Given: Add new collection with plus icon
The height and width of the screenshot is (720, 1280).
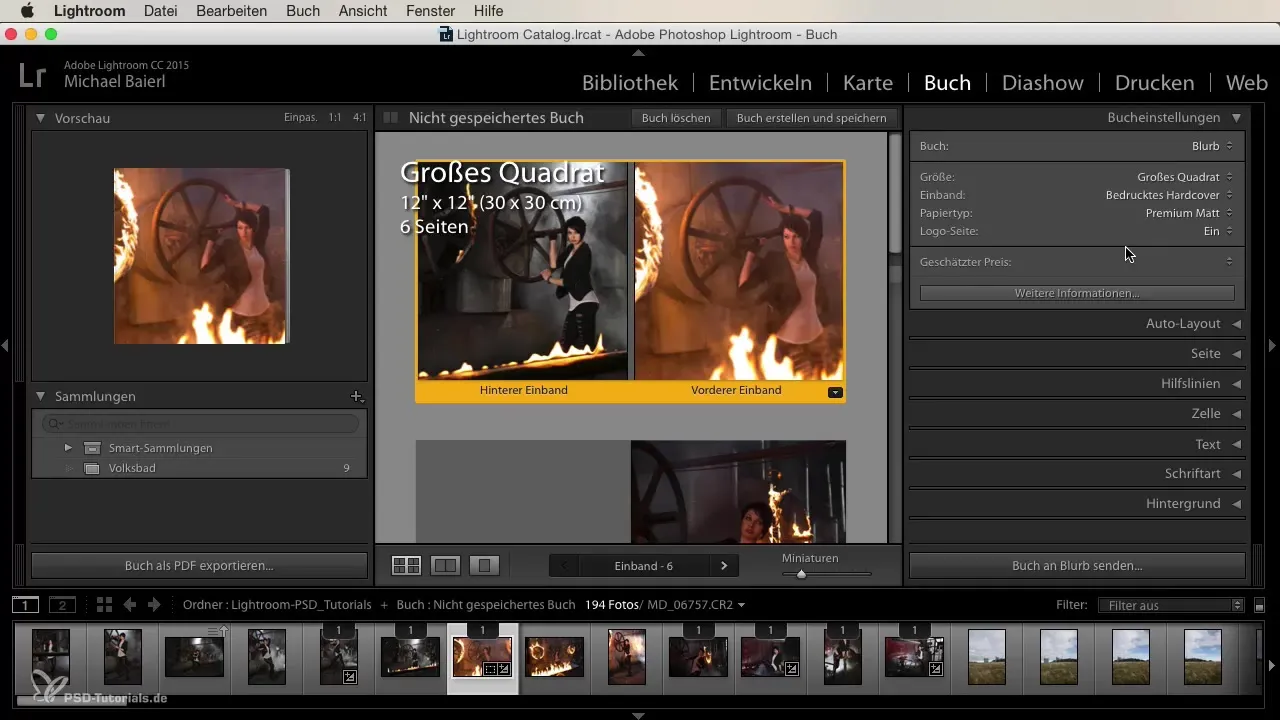Looking at the screenshot, I should (x=356, y=397).
